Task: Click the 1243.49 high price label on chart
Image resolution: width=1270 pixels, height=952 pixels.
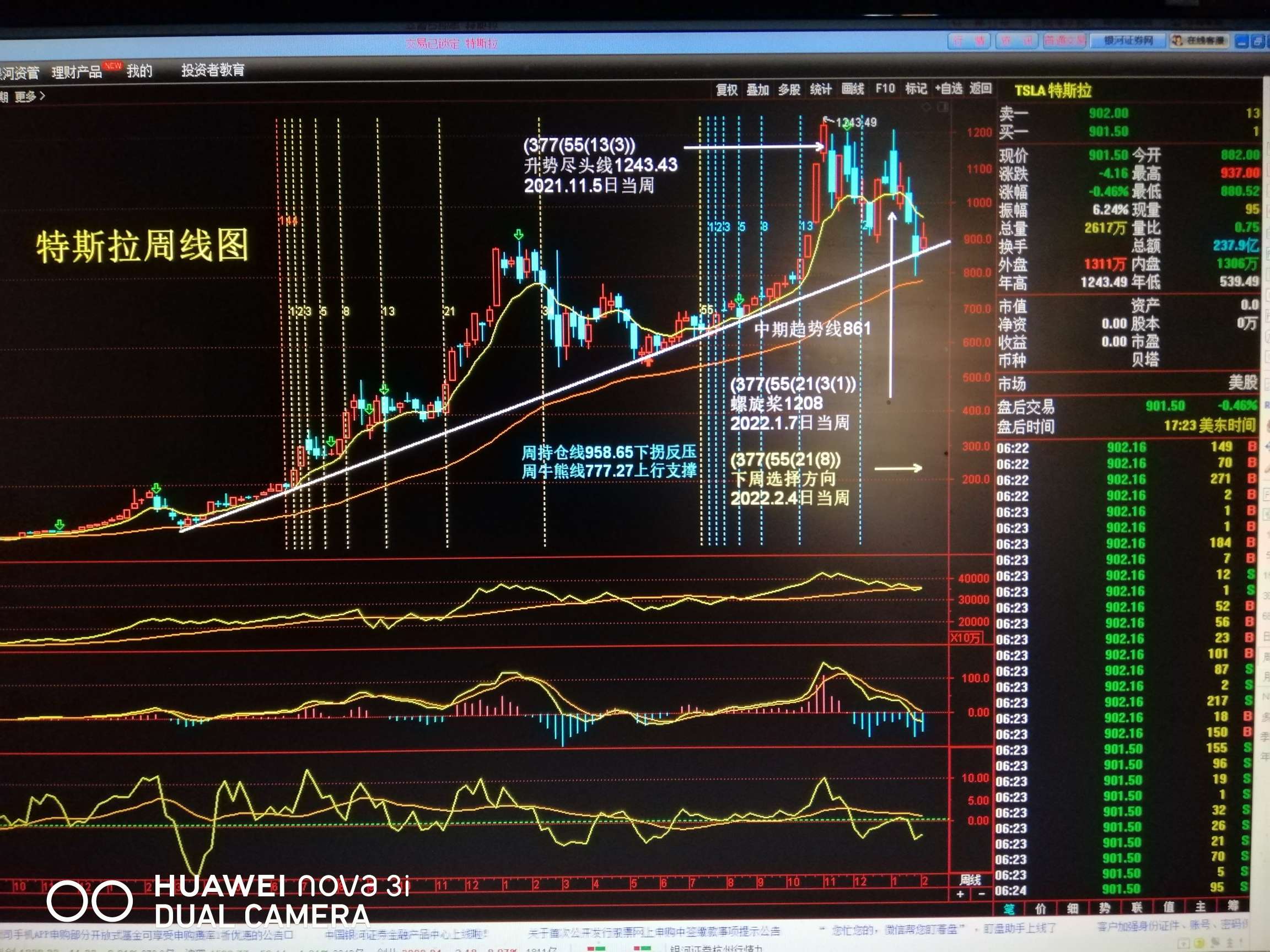Action: click(x=856, y=122)
